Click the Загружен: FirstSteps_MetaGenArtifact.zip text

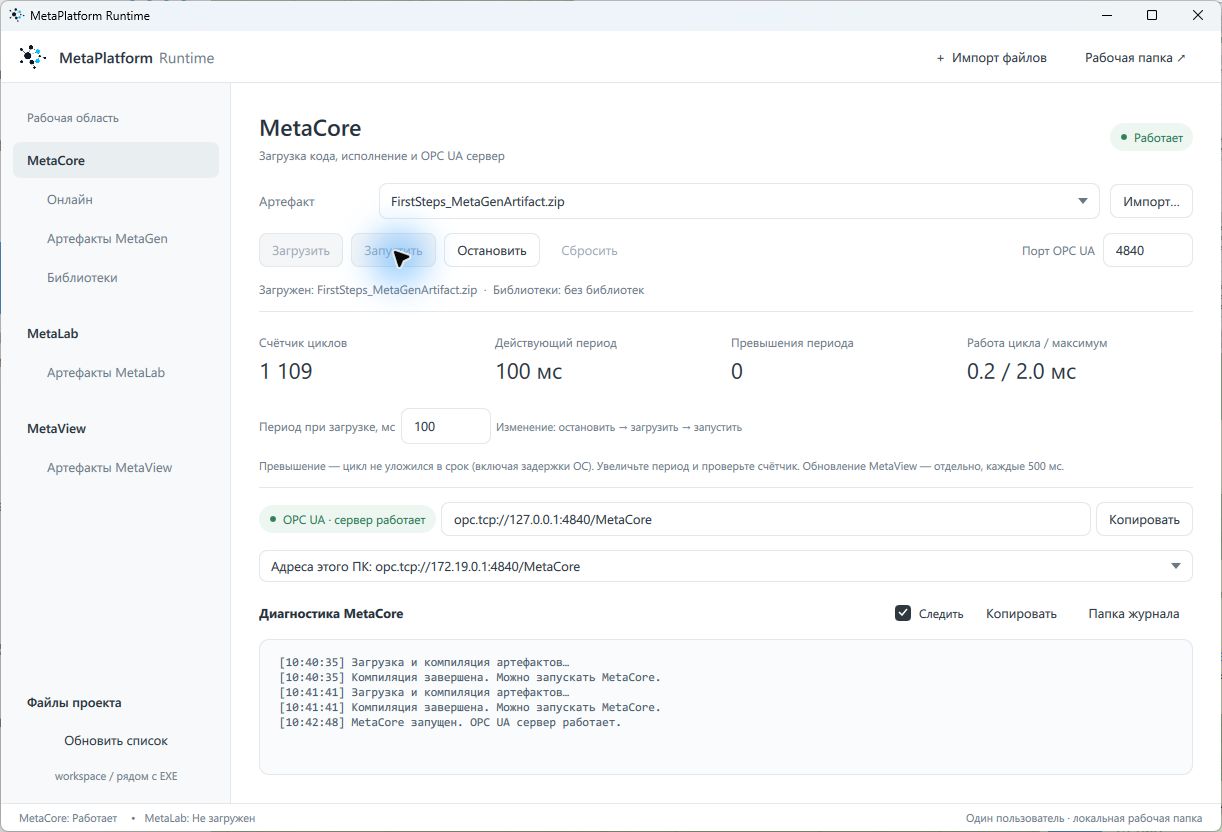point(368,290)
